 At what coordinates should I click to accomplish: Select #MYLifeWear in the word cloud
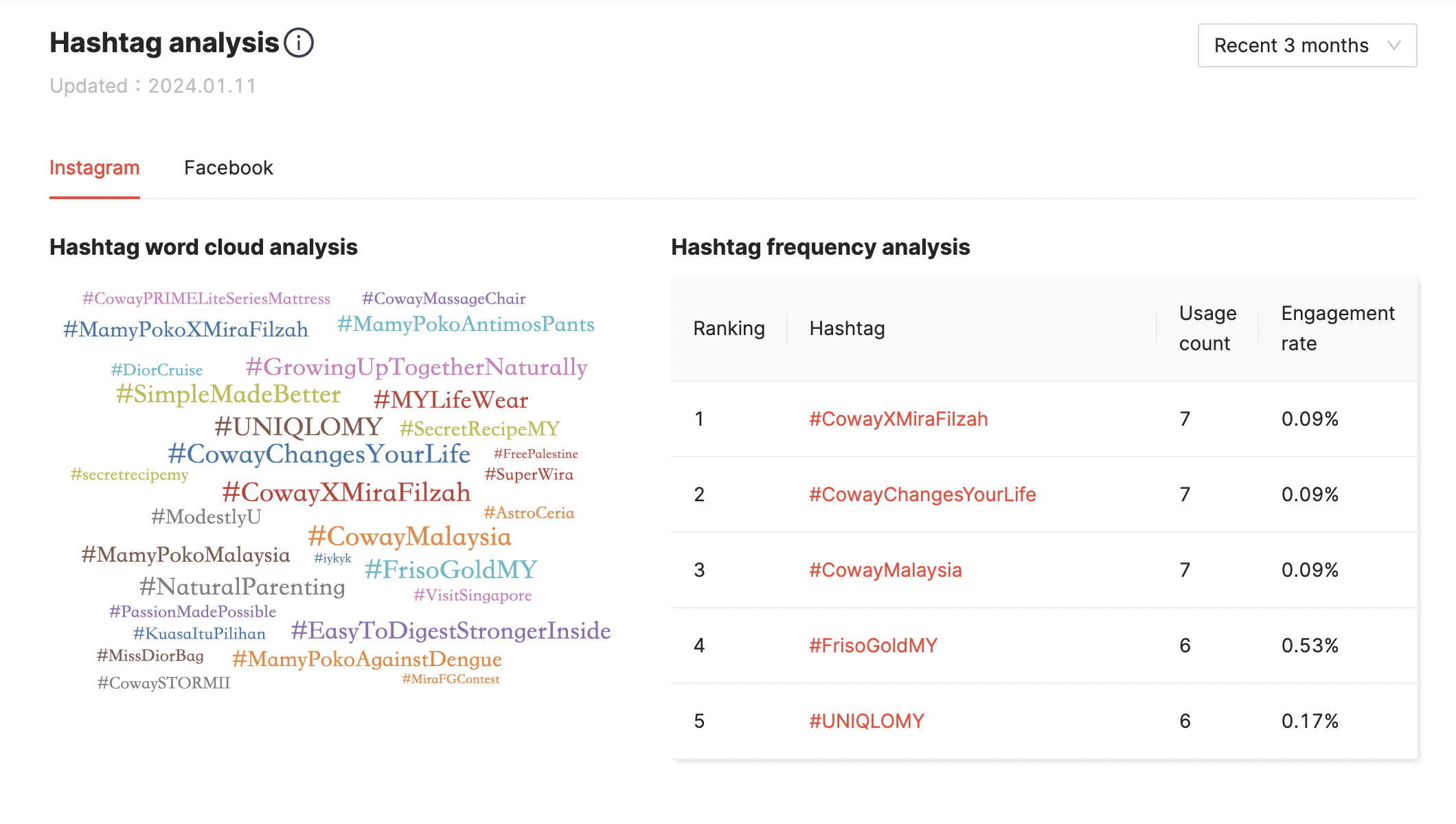click(x=451, y=400)
